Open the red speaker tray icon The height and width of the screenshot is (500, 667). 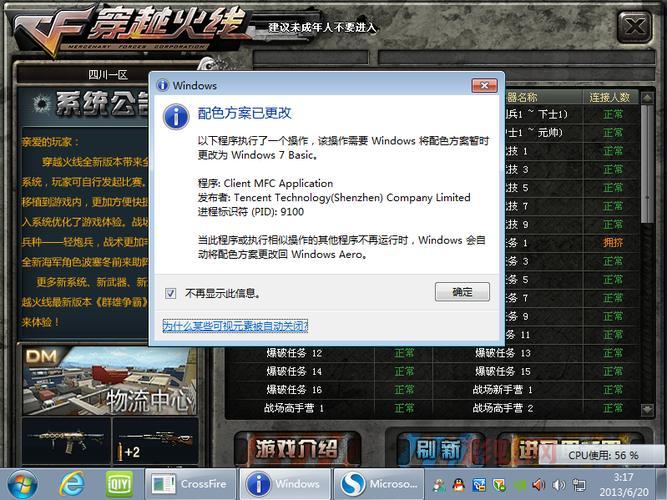coord(539,485)
